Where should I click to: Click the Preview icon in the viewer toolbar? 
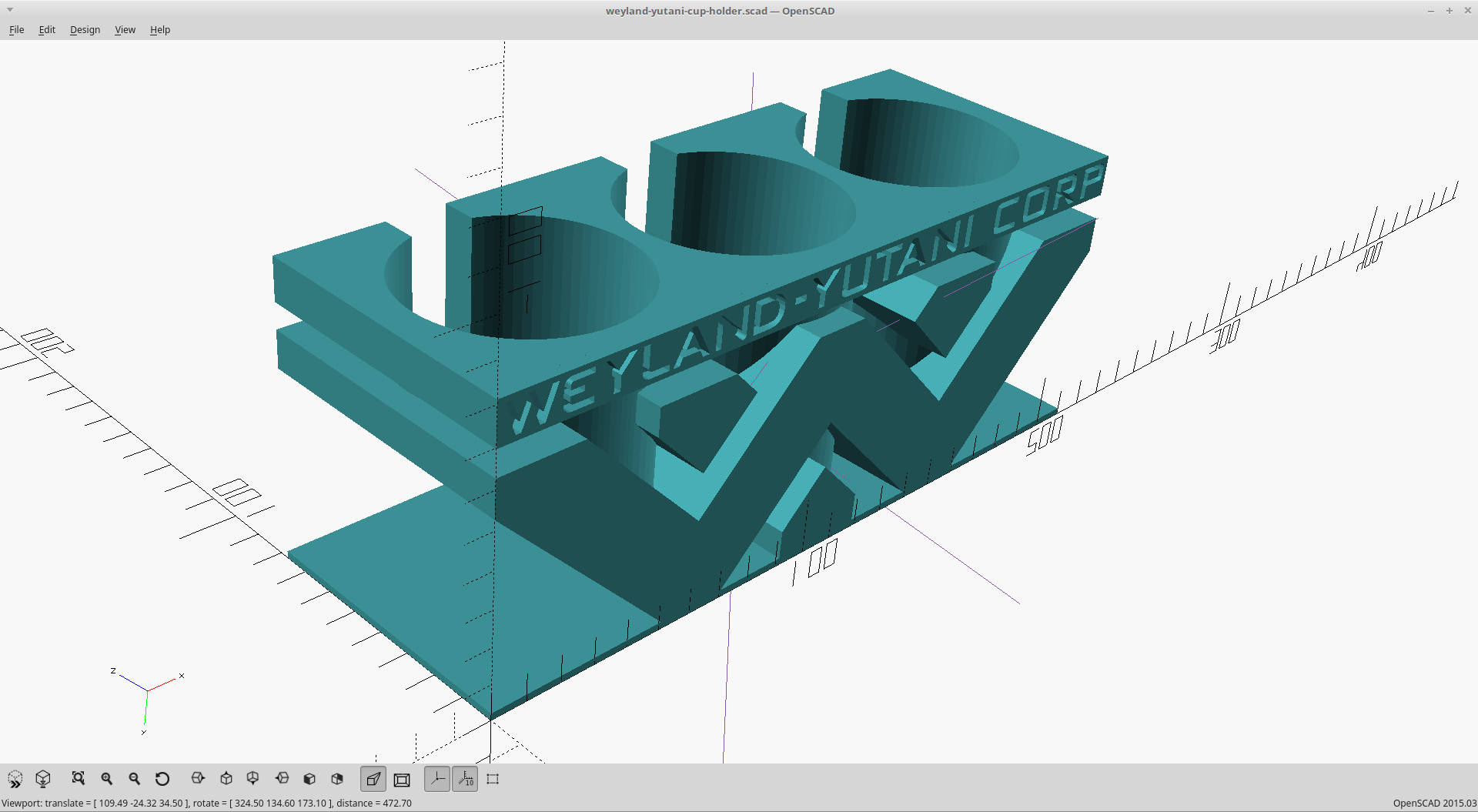click(15, 779)
